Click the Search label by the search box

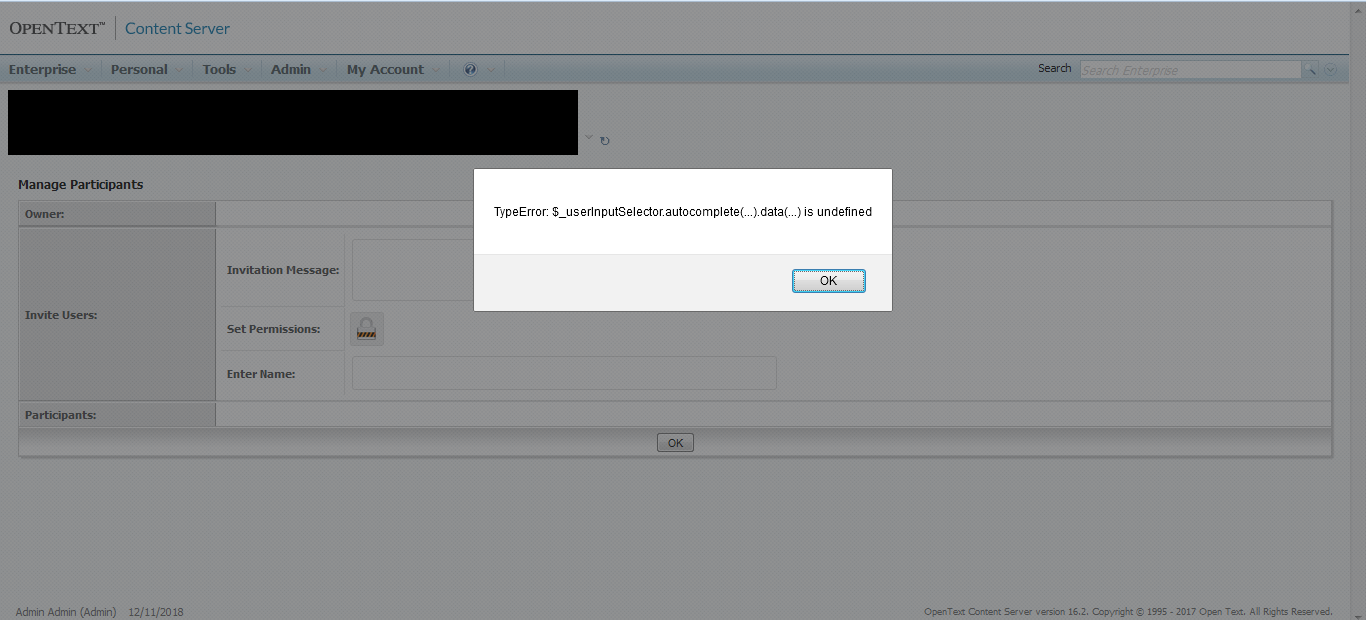click(x=1055, y=68)
